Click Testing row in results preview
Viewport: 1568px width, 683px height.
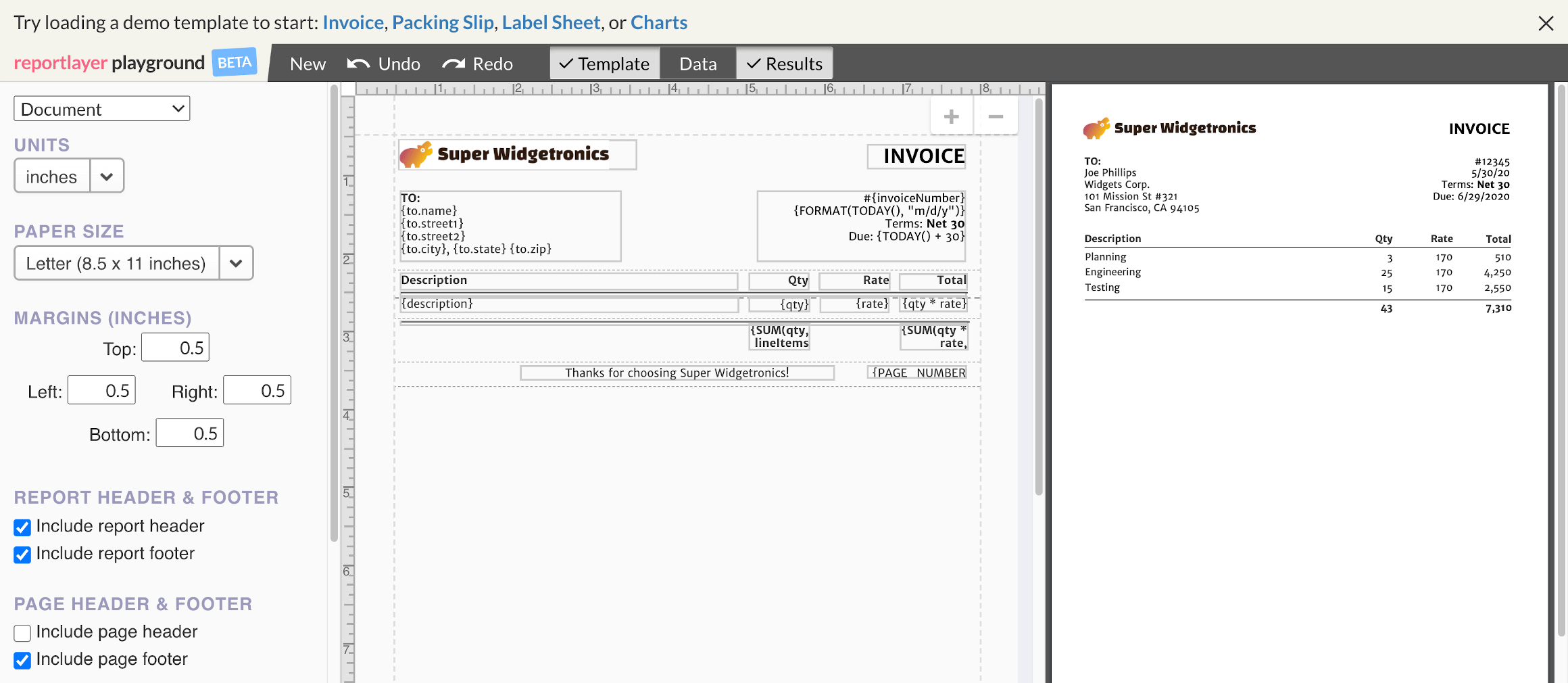point(1298,287)
